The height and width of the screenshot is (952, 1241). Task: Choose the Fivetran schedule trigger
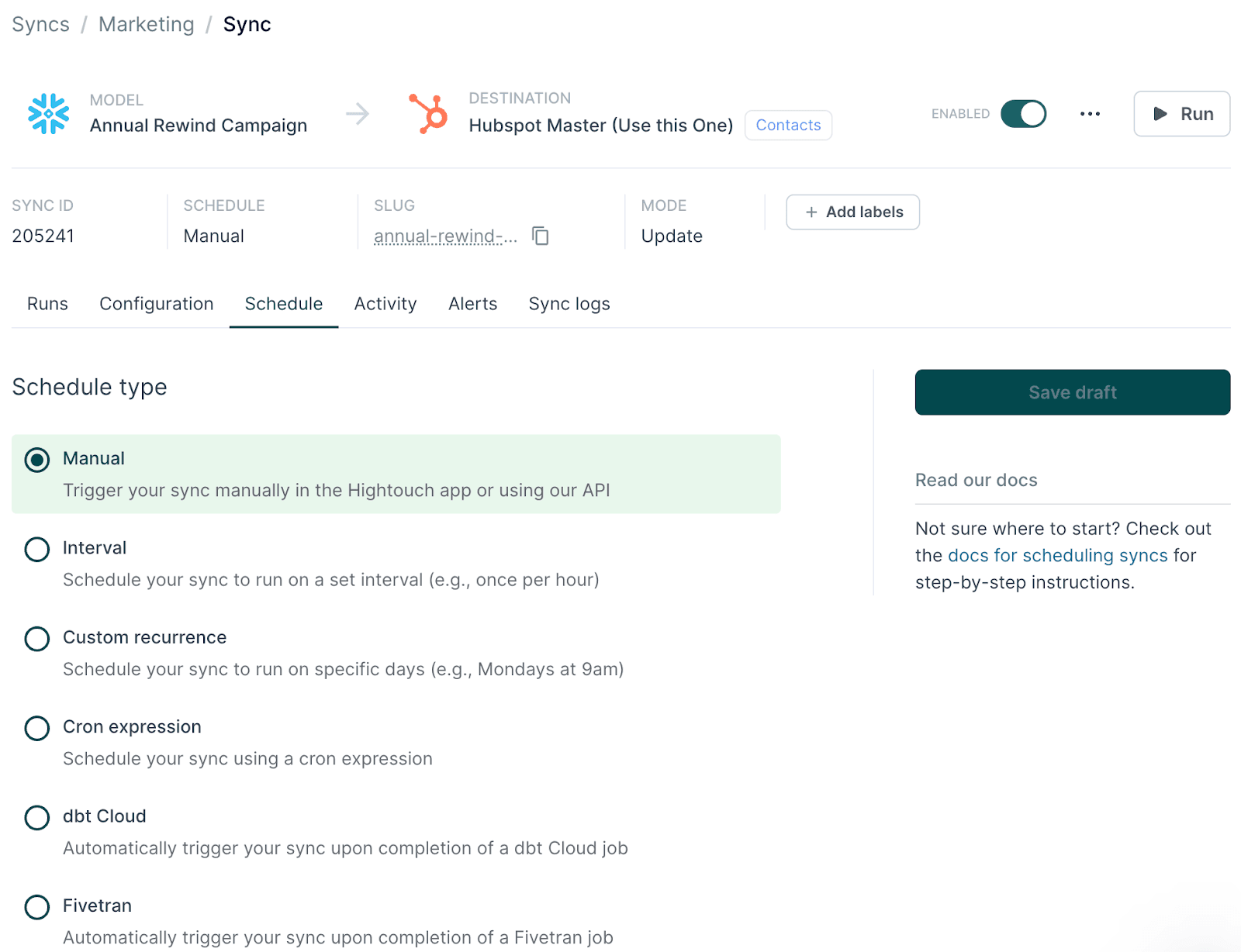36,907
